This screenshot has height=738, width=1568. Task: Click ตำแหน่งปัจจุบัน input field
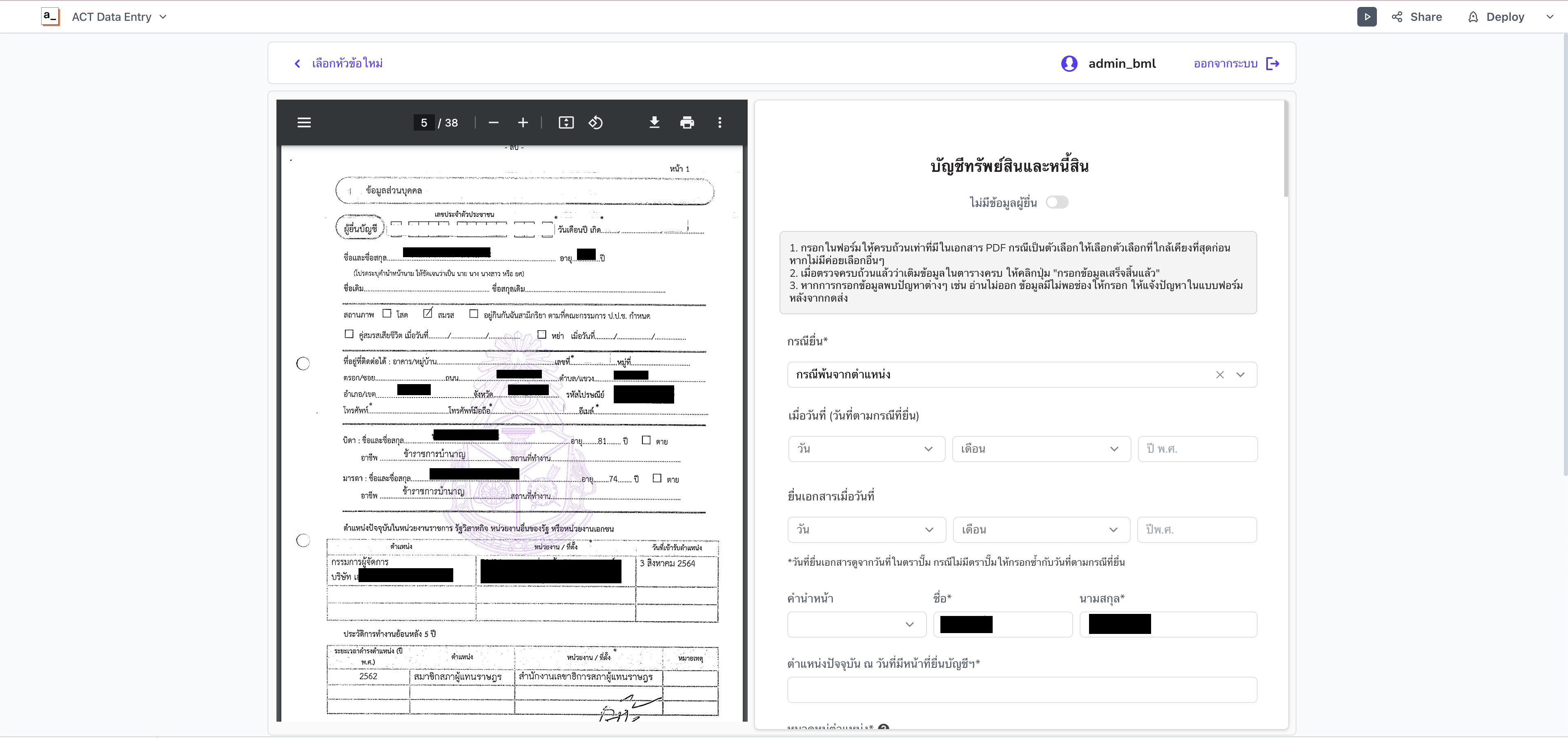[1022, 690]
